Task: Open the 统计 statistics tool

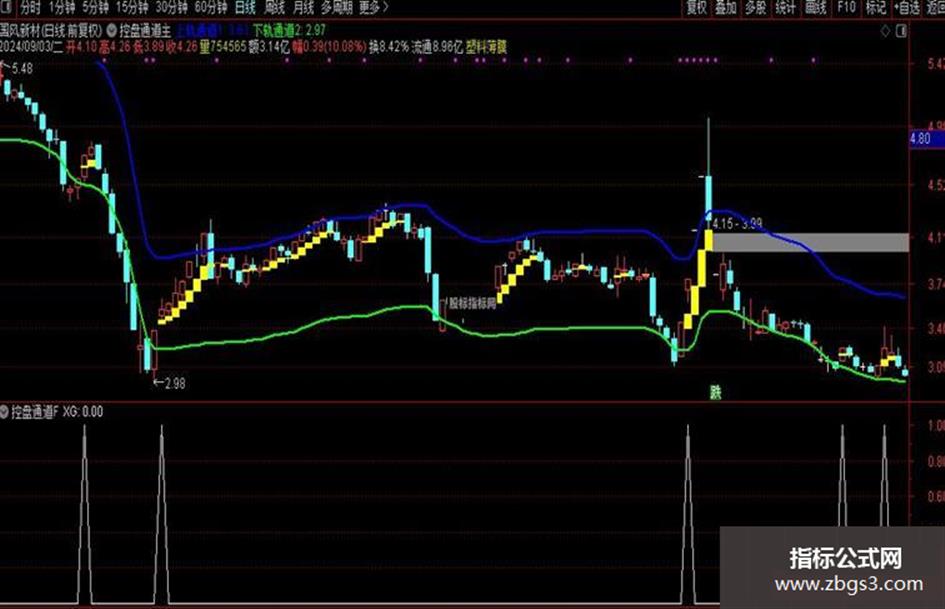Action: coord(785,8)
